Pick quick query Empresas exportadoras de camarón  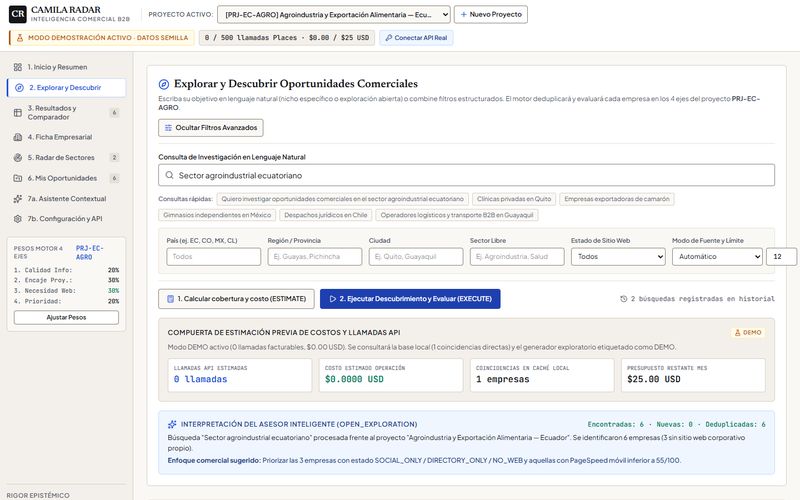pyautogui.click(x=617, y=199)
